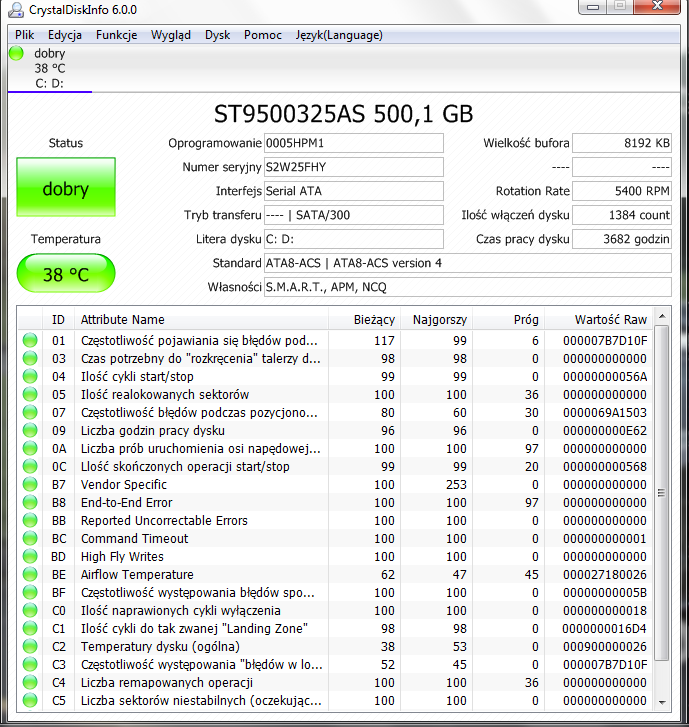Click status icon of attribute C2 row
Screen dimensions: 689x727
click(30, 646)
